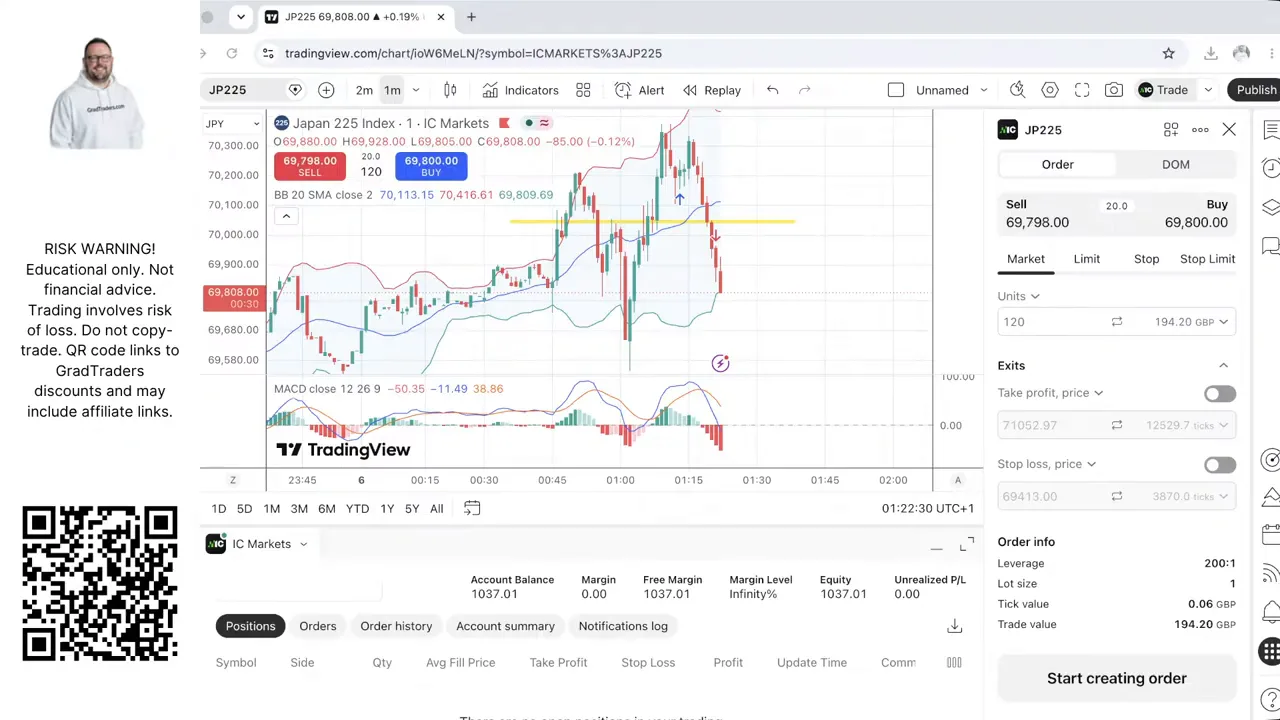Bookmark this page with the star
This screenshot has width=1280, height=720.
pyautogui.click(x=1168, y=53)
